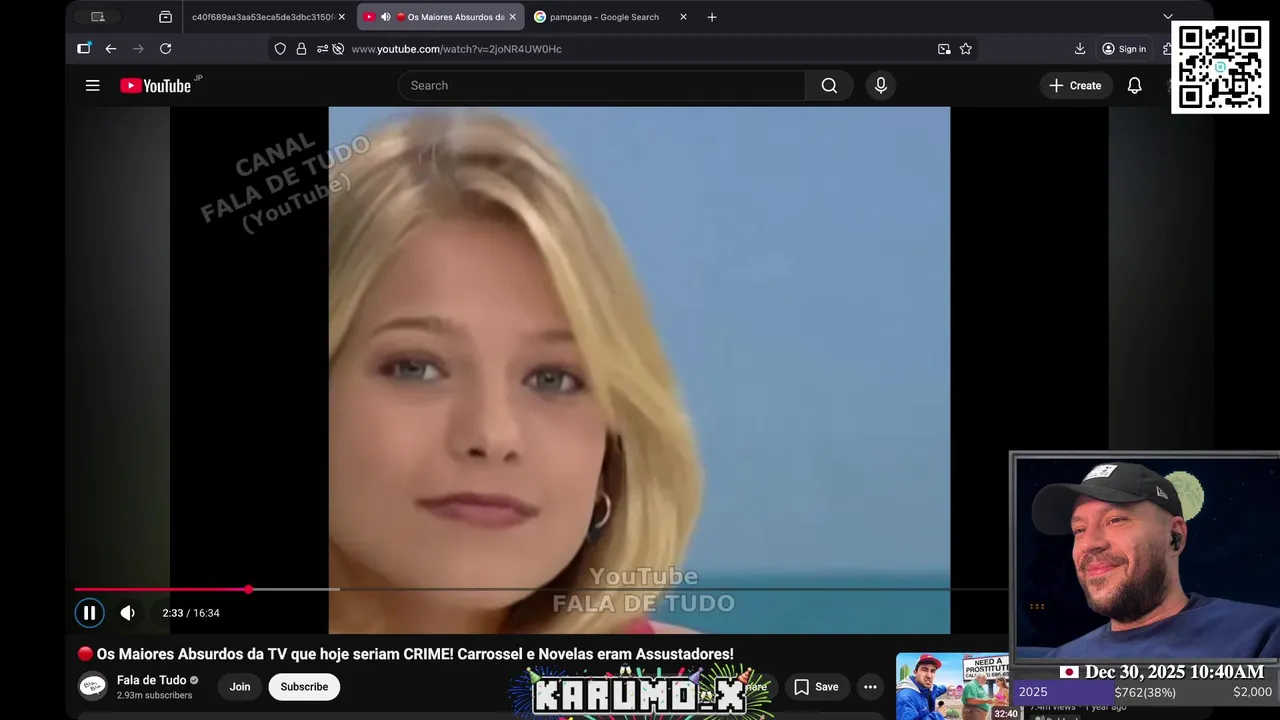The width and height of the screenshot is (1280, 720).
Task: Open the picture-in-picture icon in address bar
Action: click(944, 49)
